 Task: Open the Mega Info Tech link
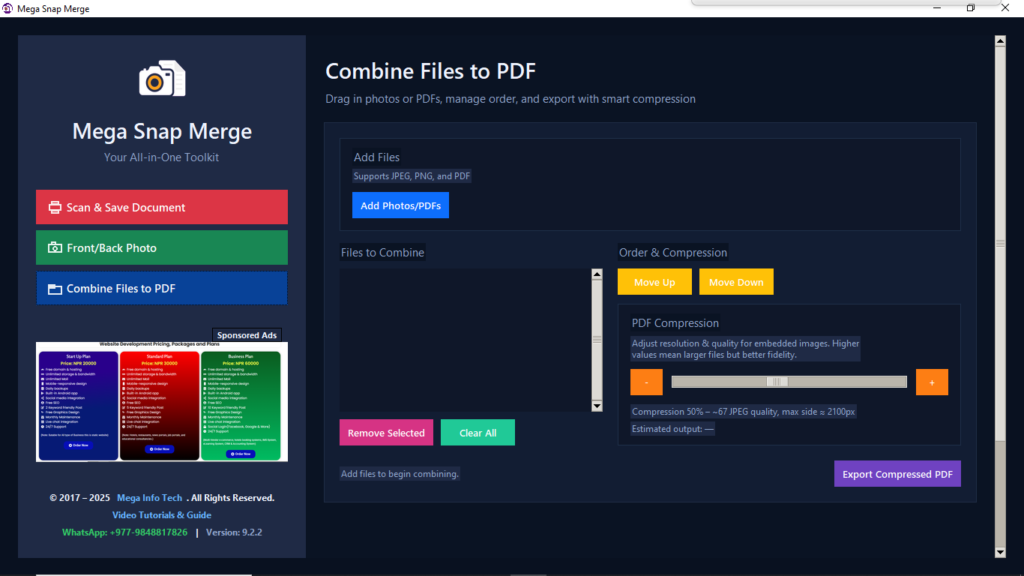[x=149, y=497]
